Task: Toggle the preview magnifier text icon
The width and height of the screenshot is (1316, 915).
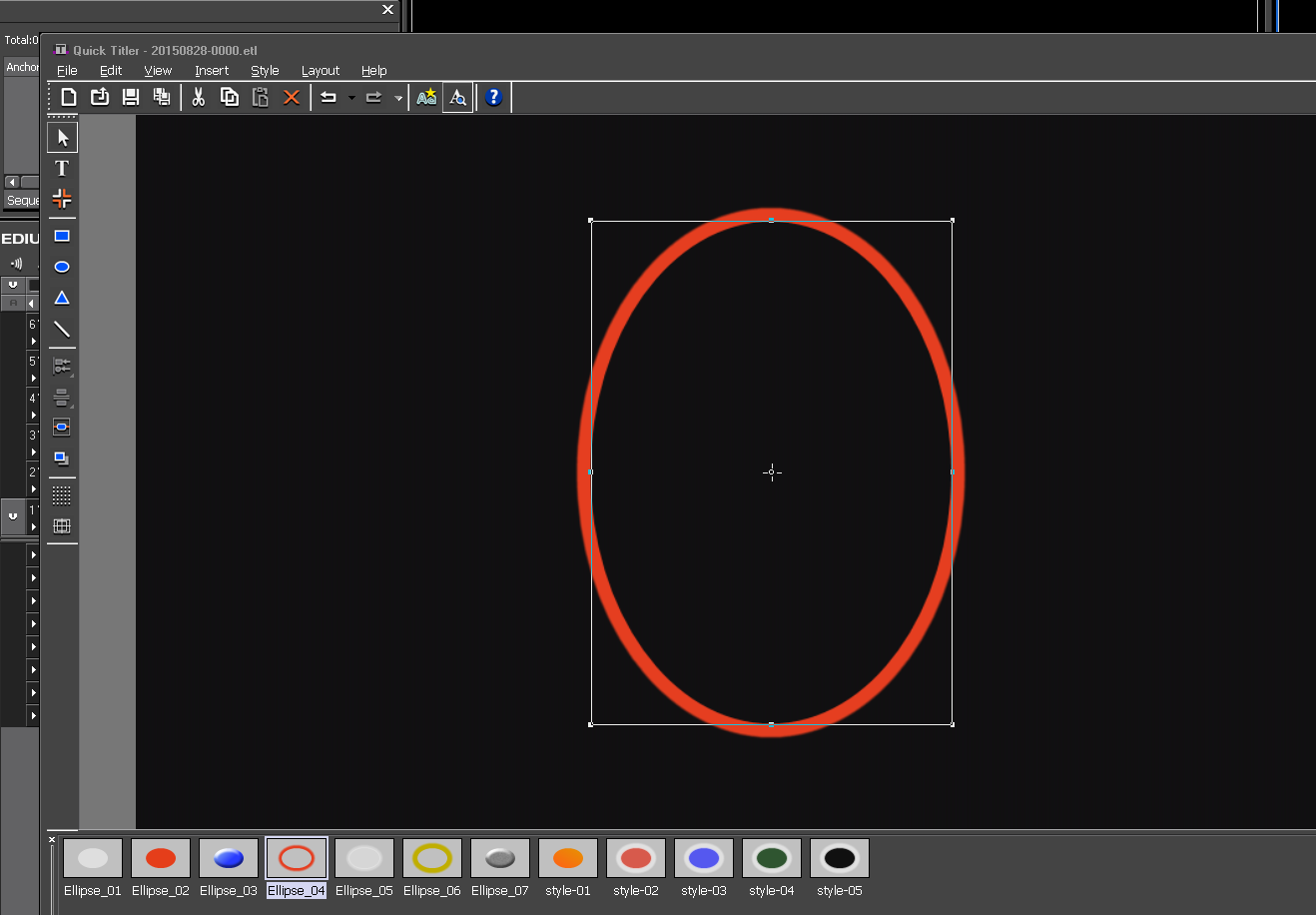Action: 457,97
